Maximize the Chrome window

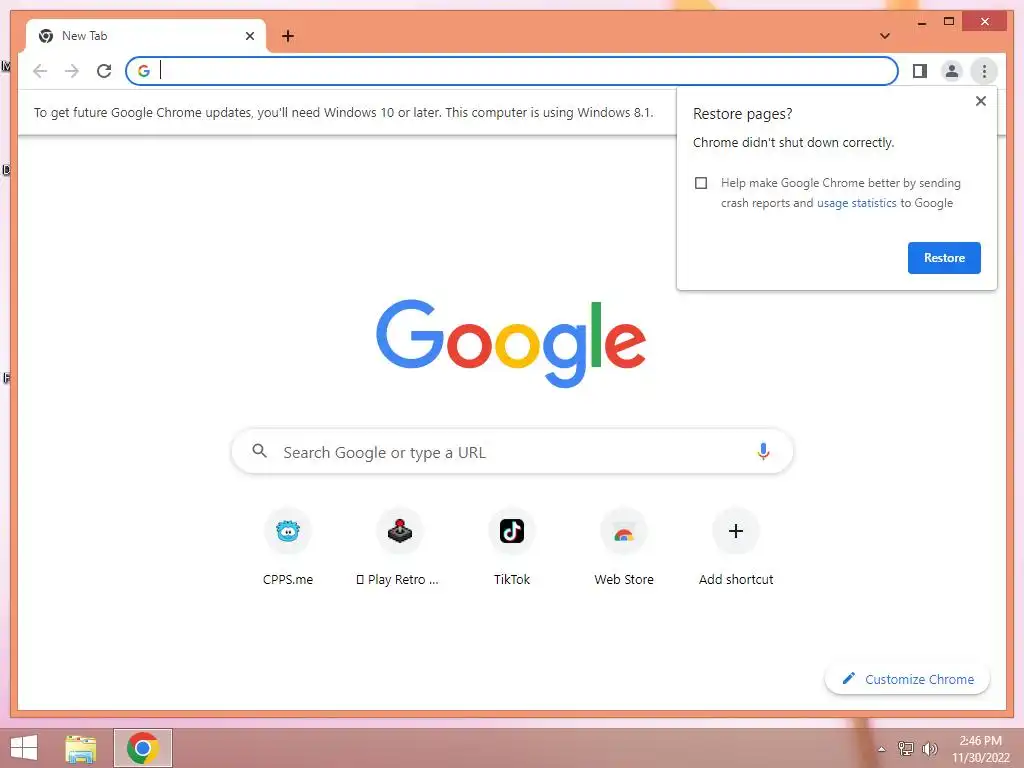949,22
